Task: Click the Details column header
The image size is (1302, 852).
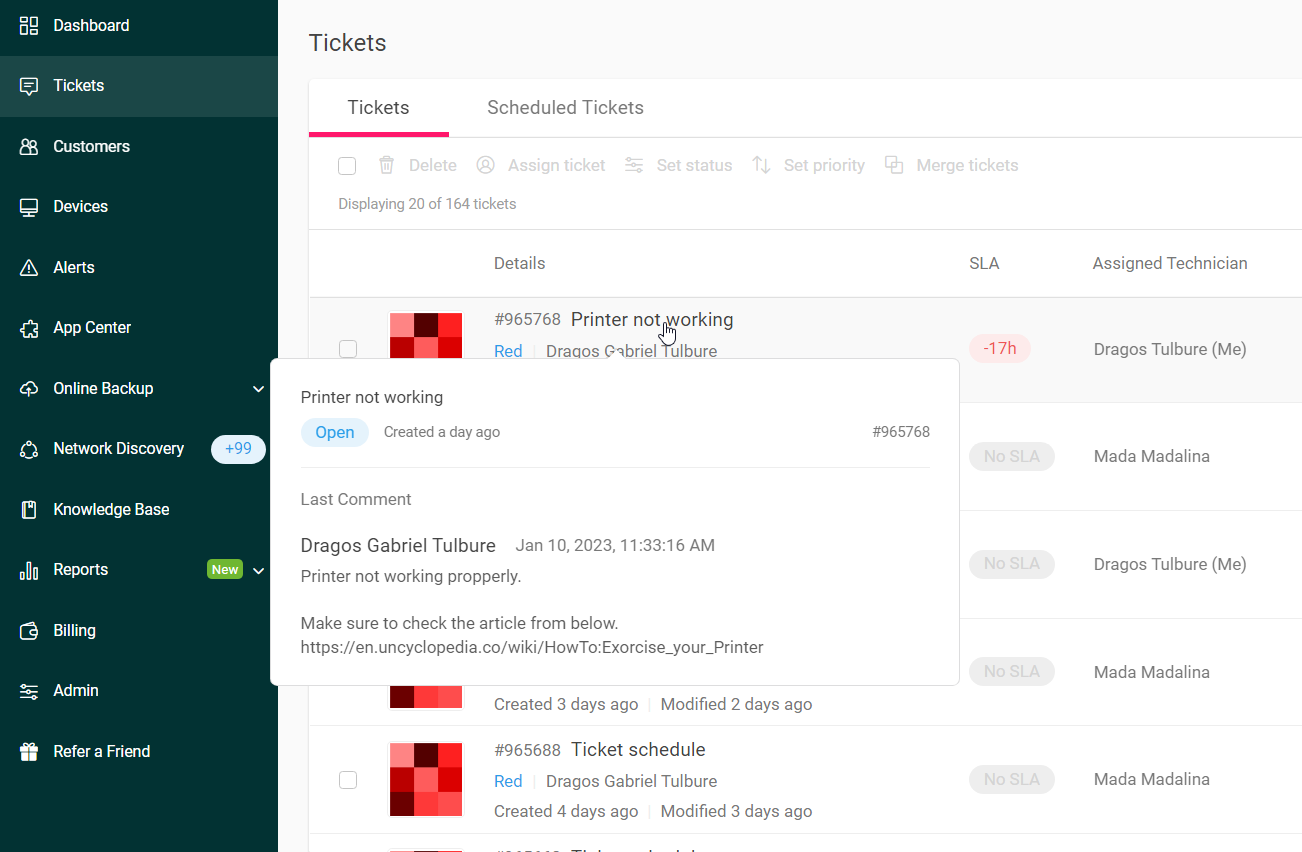Action: 519,264
